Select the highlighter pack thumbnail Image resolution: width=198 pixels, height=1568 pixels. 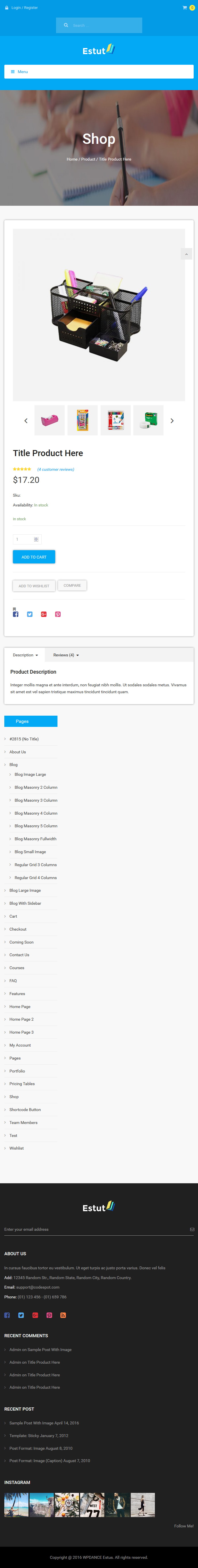(82, 421)
